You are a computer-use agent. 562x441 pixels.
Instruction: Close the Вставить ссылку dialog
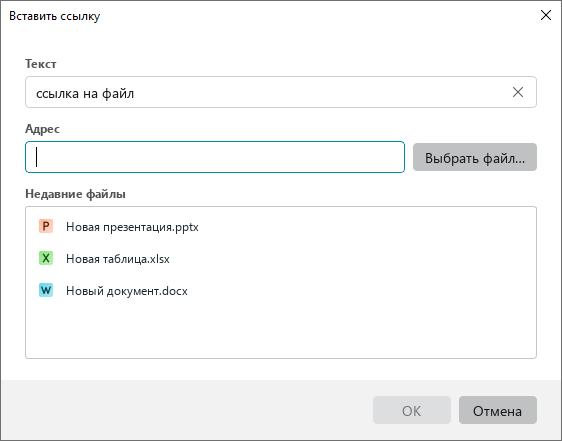[546, 15]
